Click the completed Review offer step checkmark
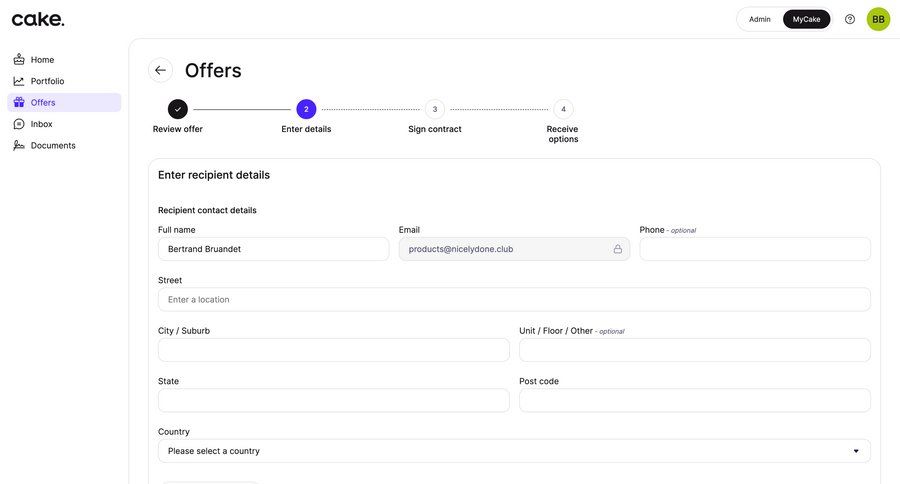 [178, 109]
